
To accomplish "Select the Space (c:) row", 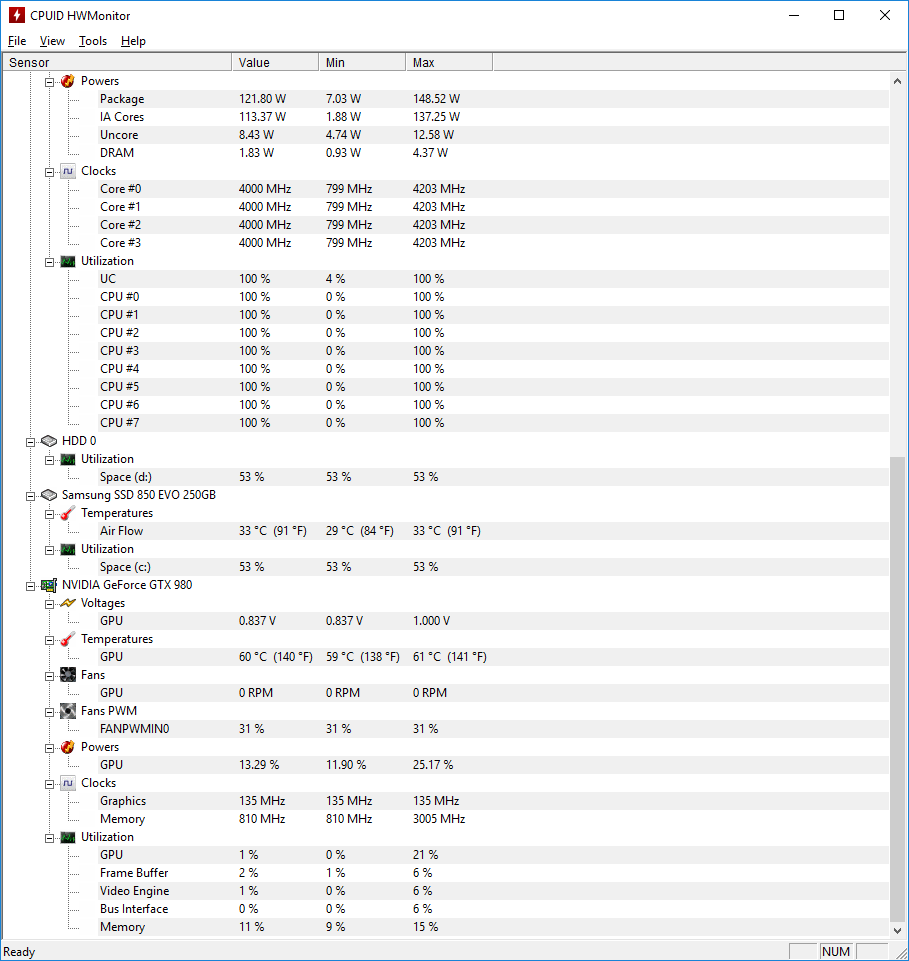I will (493, 567).
